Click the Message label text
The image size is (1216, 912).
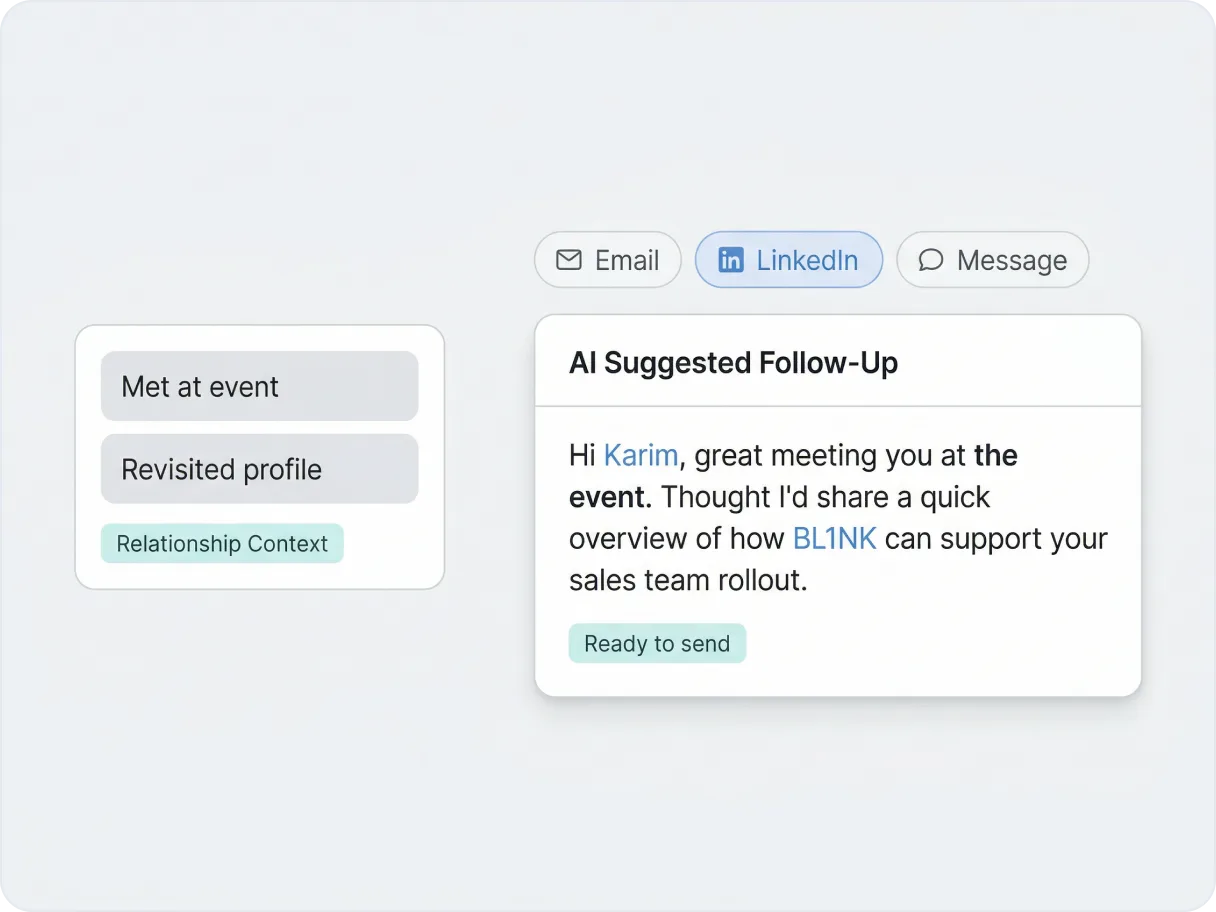pyautogui.click(x=1012, y=260)
